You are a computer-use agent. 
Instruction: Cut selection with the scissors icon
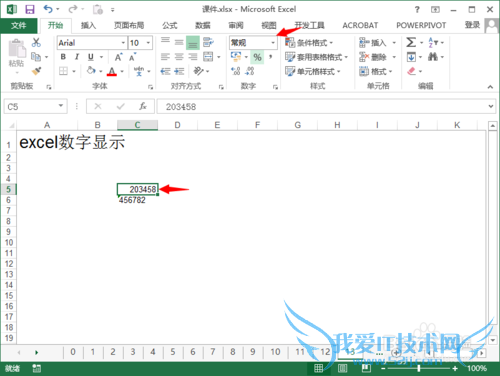click(x=36, y=42)
